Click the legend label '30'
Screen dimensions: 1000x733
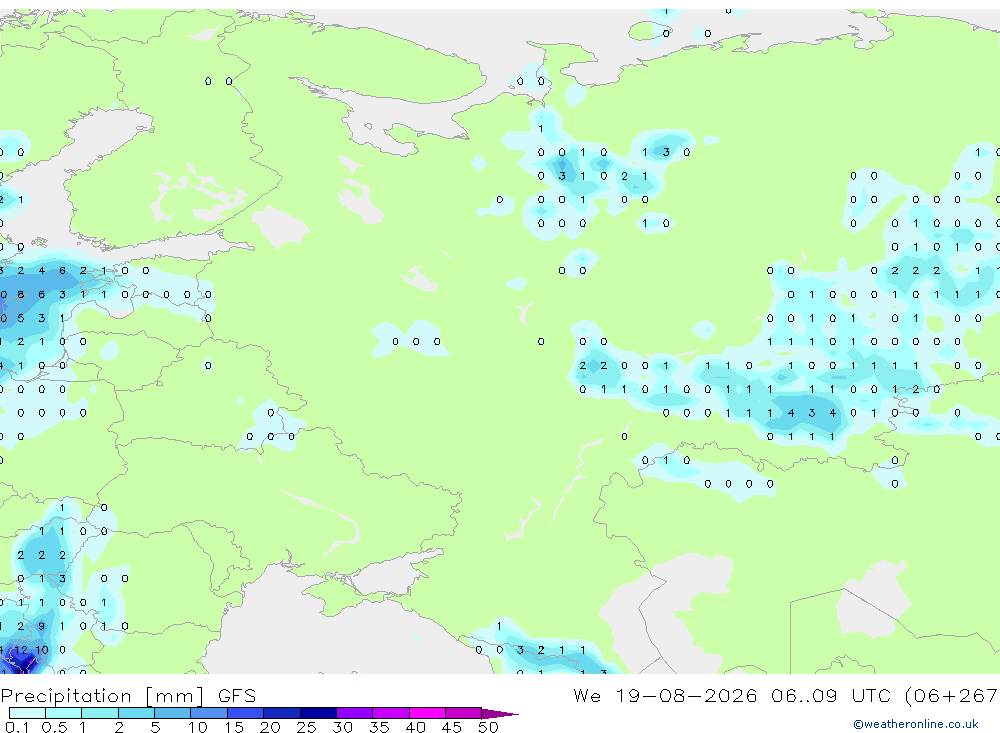click(x=343, y=727)
